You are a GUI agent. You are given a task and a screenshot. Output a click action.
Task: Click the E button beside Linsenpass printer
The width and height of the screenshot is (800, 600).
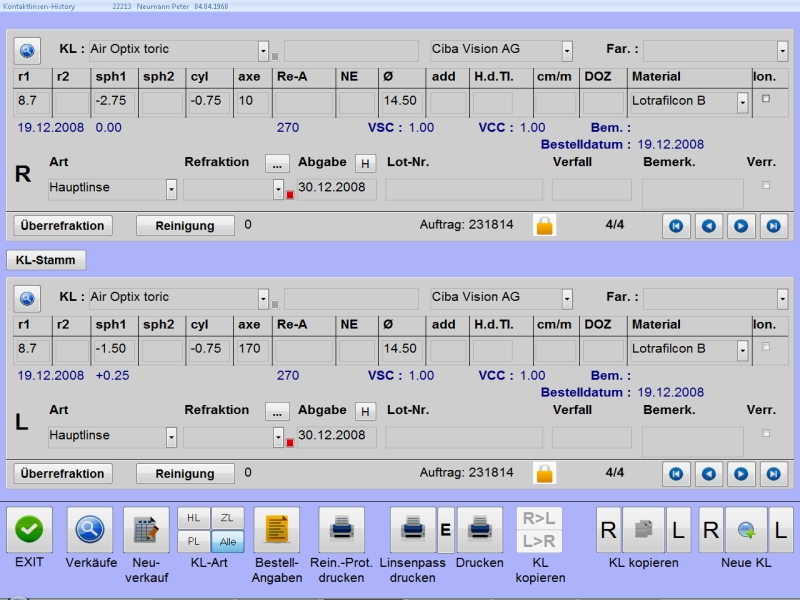click(445, 530)
